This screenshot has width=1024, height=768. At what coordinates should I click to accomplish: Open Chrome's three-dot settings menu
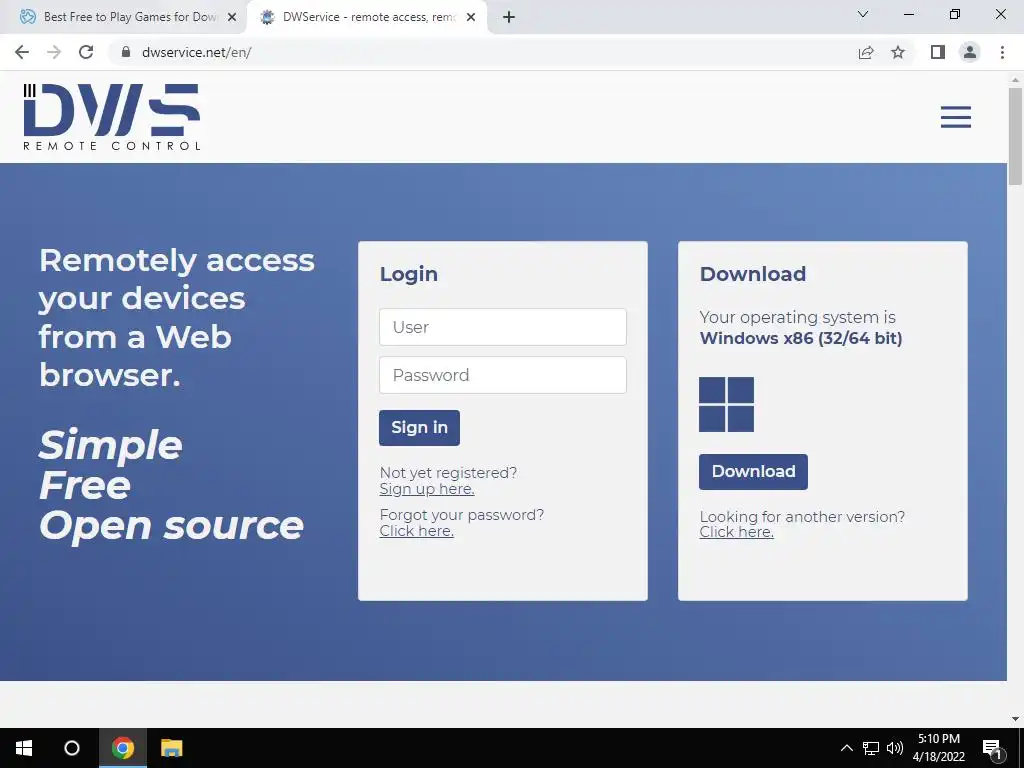pos(1002,52)
